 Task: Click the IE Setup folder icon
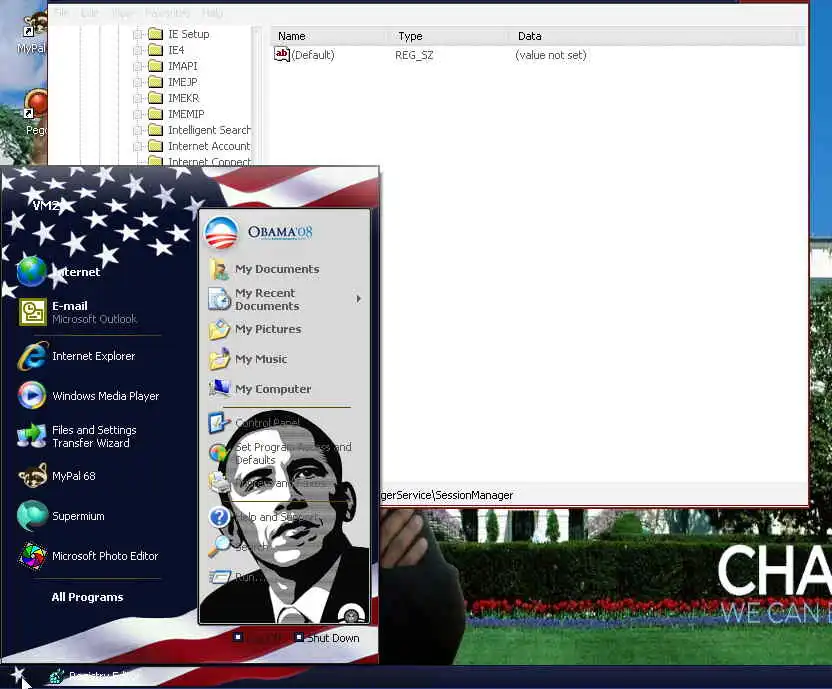[155, 34]
